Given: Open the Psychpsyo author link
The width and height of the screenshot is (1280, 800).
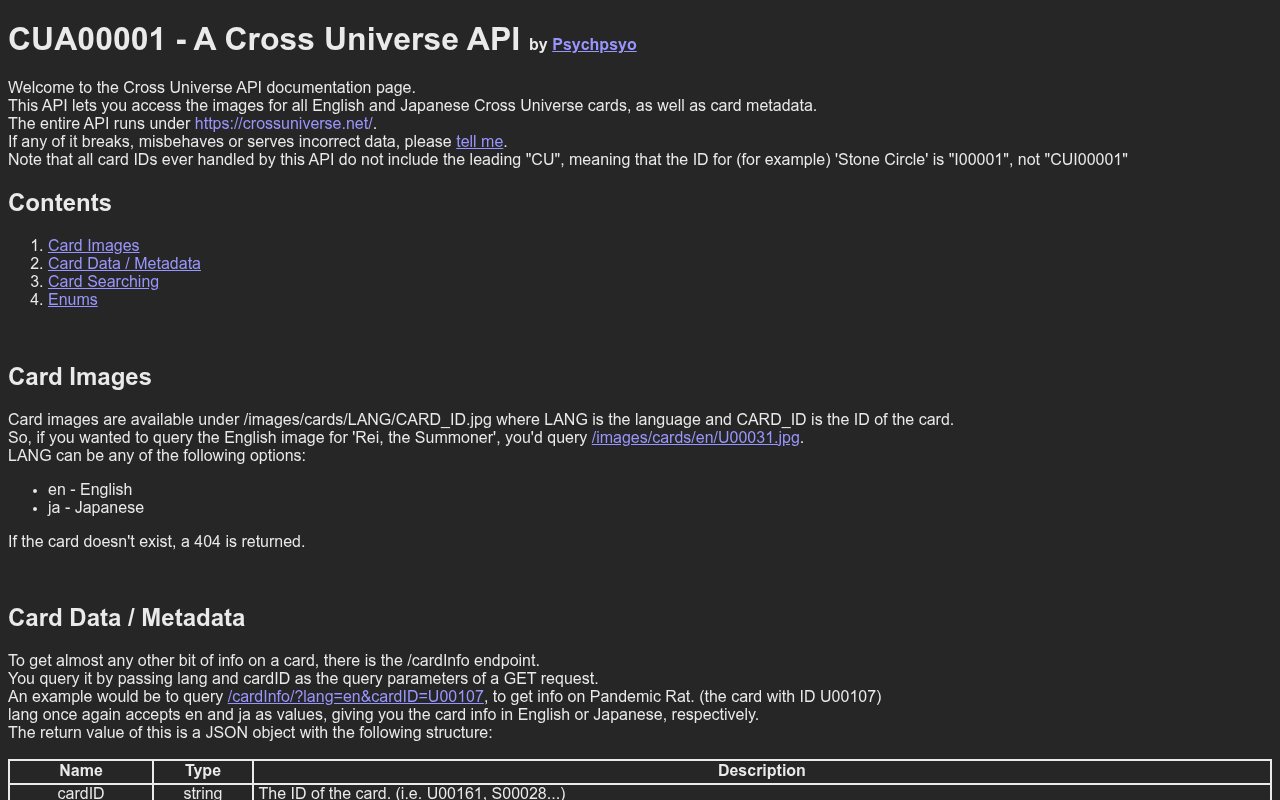Looking at the screenshot, I should (594, 44).
